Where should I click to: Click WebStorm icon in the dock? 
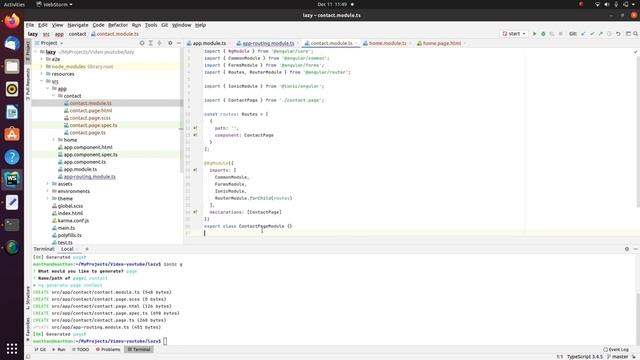(x=12, y=180)
